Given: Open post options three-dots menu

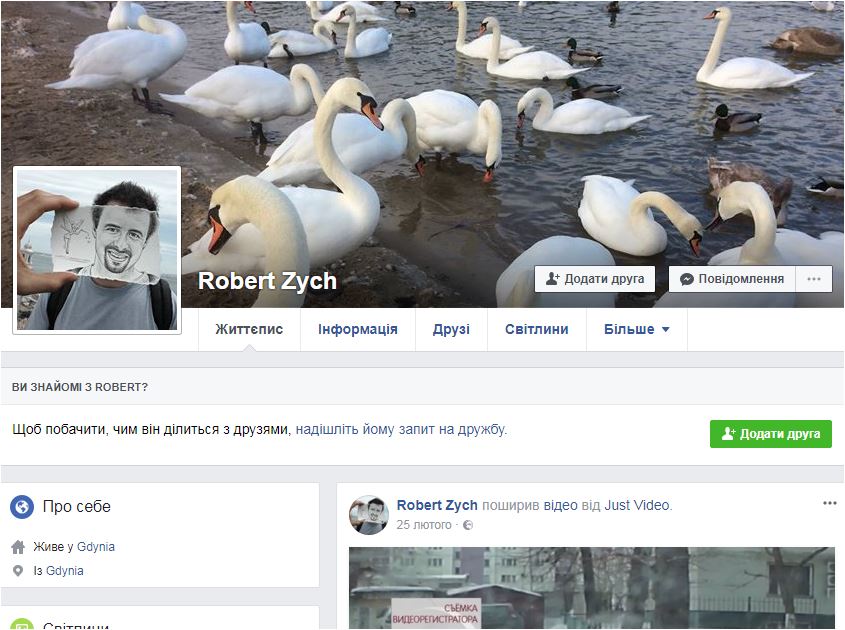Looking at the screenshot, I should (829, 503).
